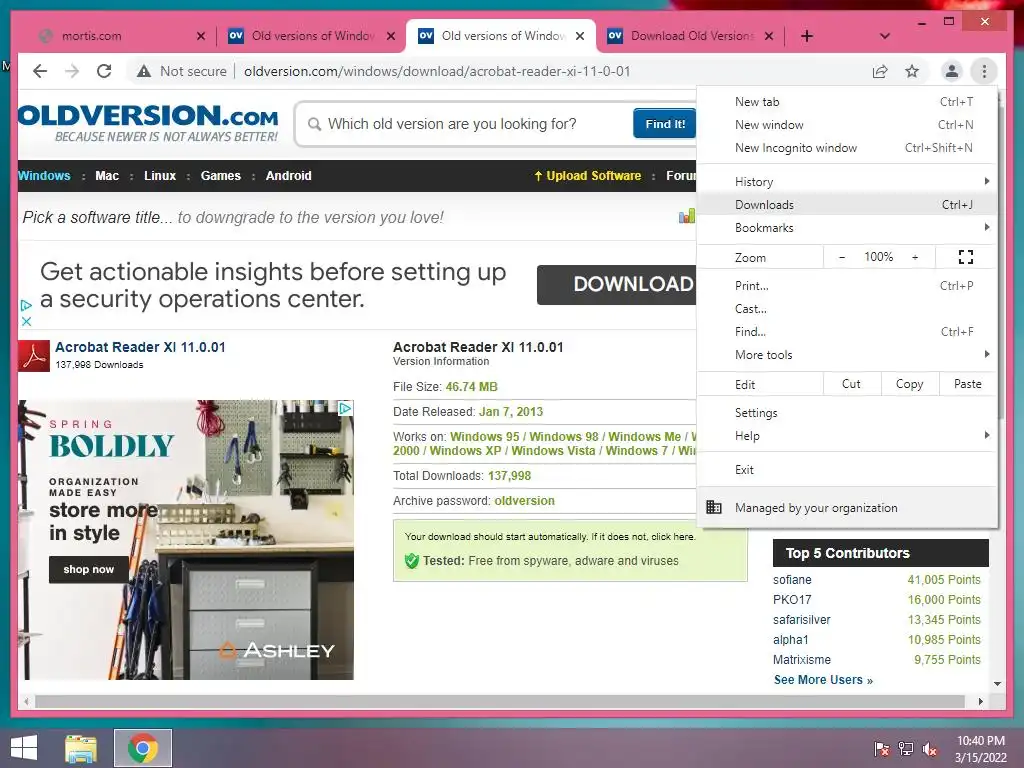Viewport: 1024px width, 768px height.
Task: Increase zoom with the plus button
Action: click(x=915, y=257)
